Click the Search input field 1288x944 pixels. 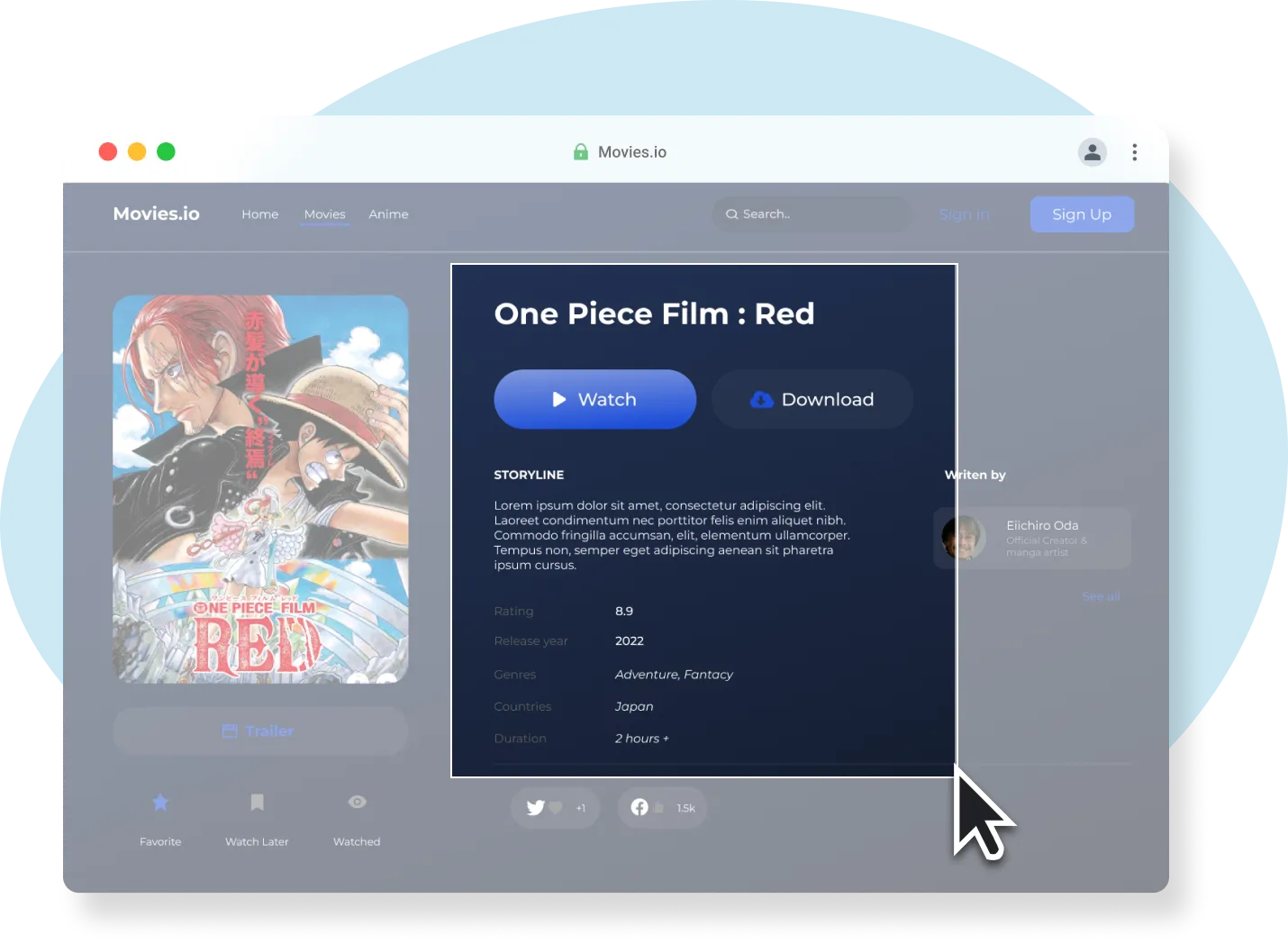click(x=812, y=214)
